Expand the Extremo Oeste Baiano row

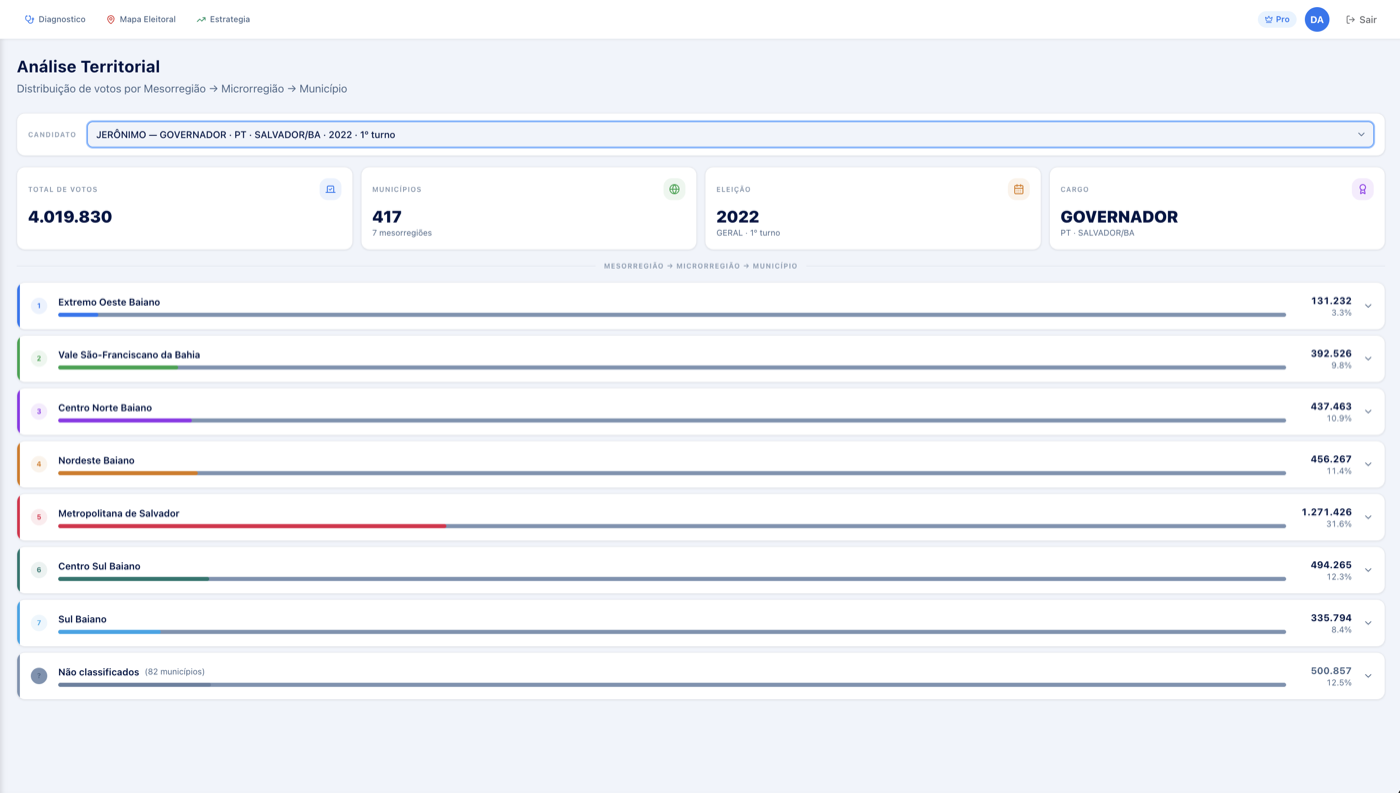[x=1368, y=306]
